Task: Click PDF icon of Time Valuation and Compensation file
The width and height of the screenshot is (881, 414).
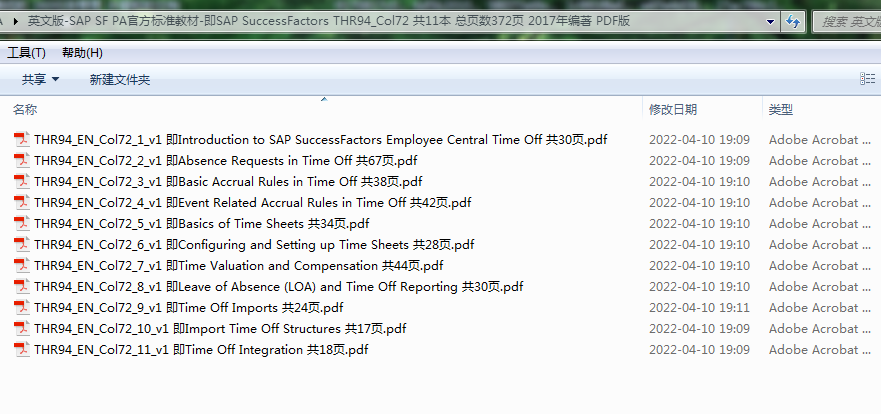Action: coord(22,265)
